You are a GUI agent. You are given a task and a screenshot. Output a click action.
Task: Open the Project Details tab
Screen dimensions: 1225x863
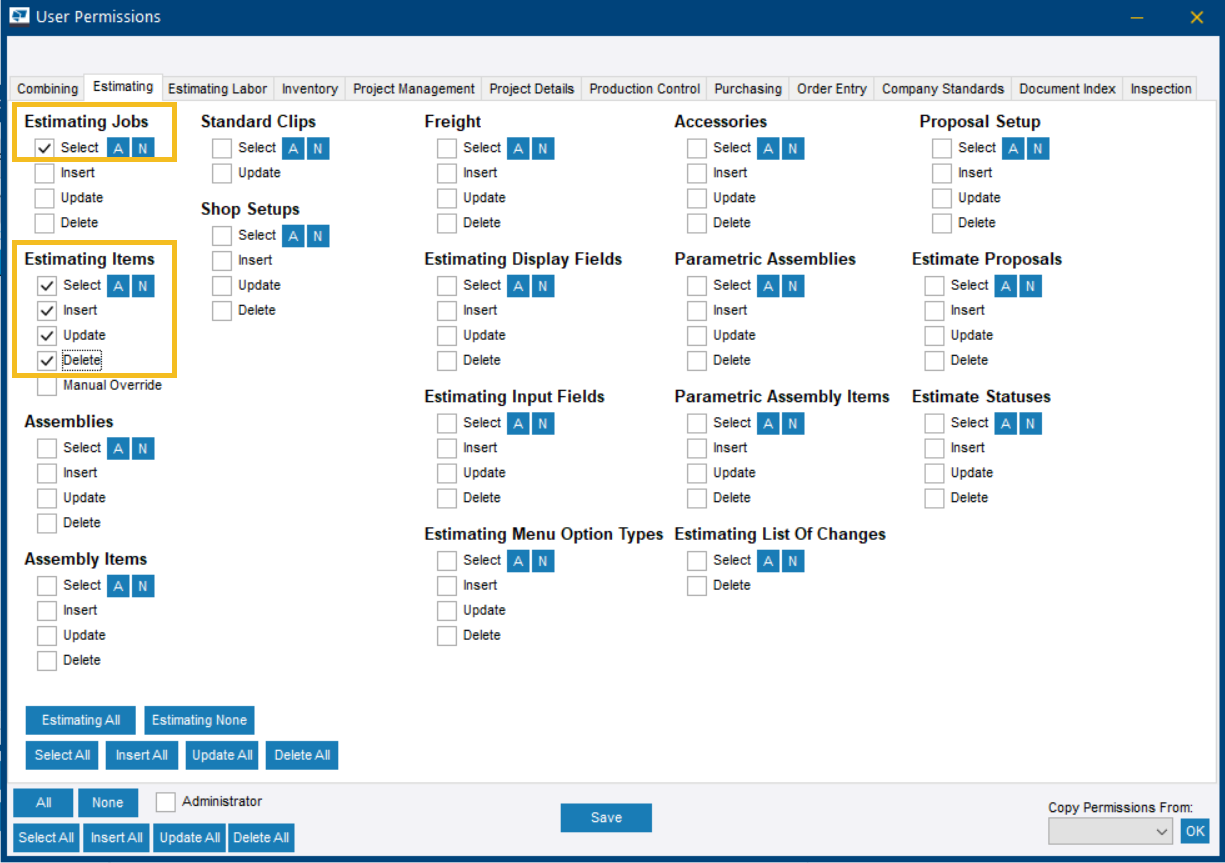[532, 89]
